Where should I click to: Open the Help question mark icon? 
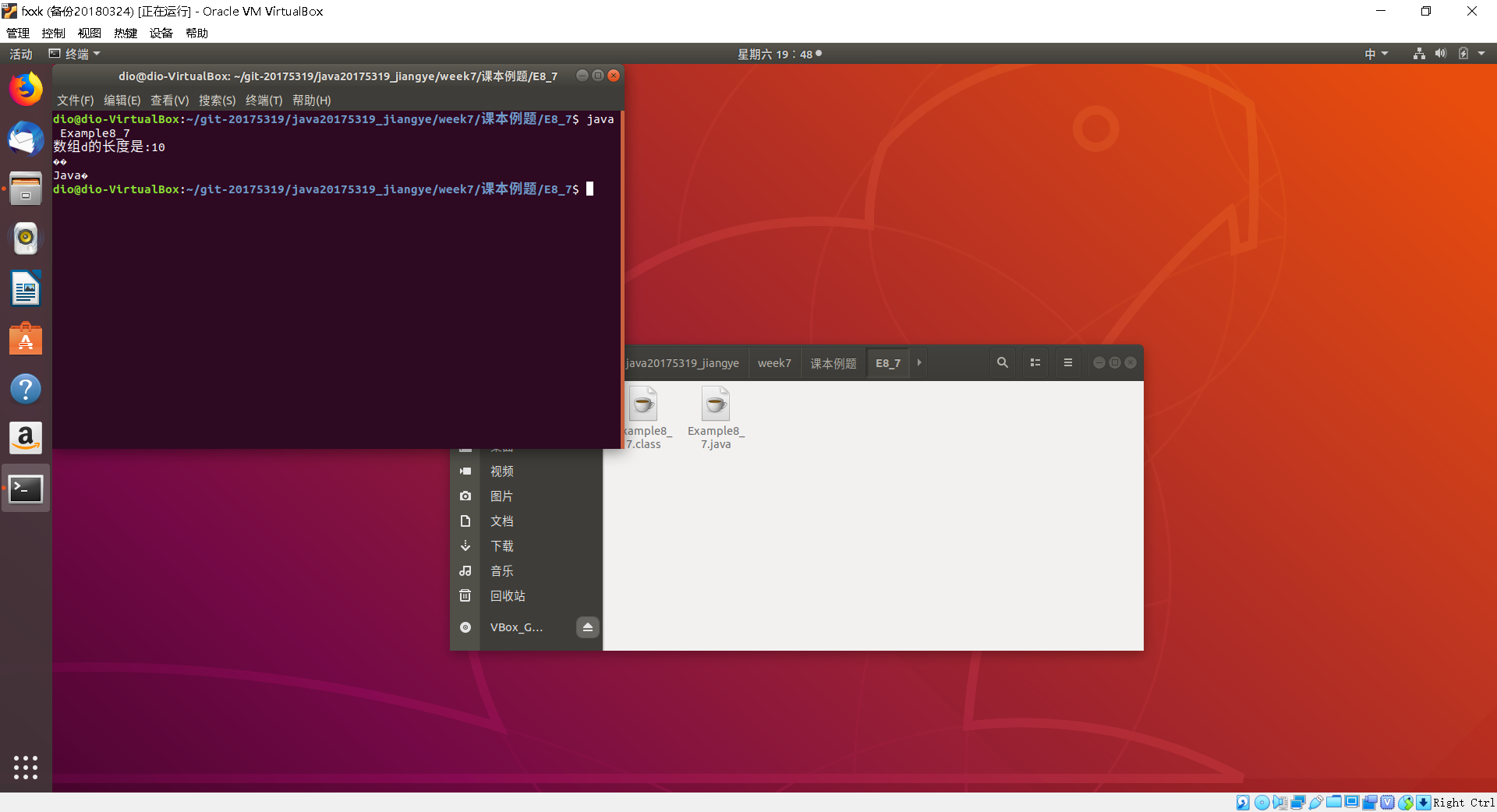coord(26,388)
